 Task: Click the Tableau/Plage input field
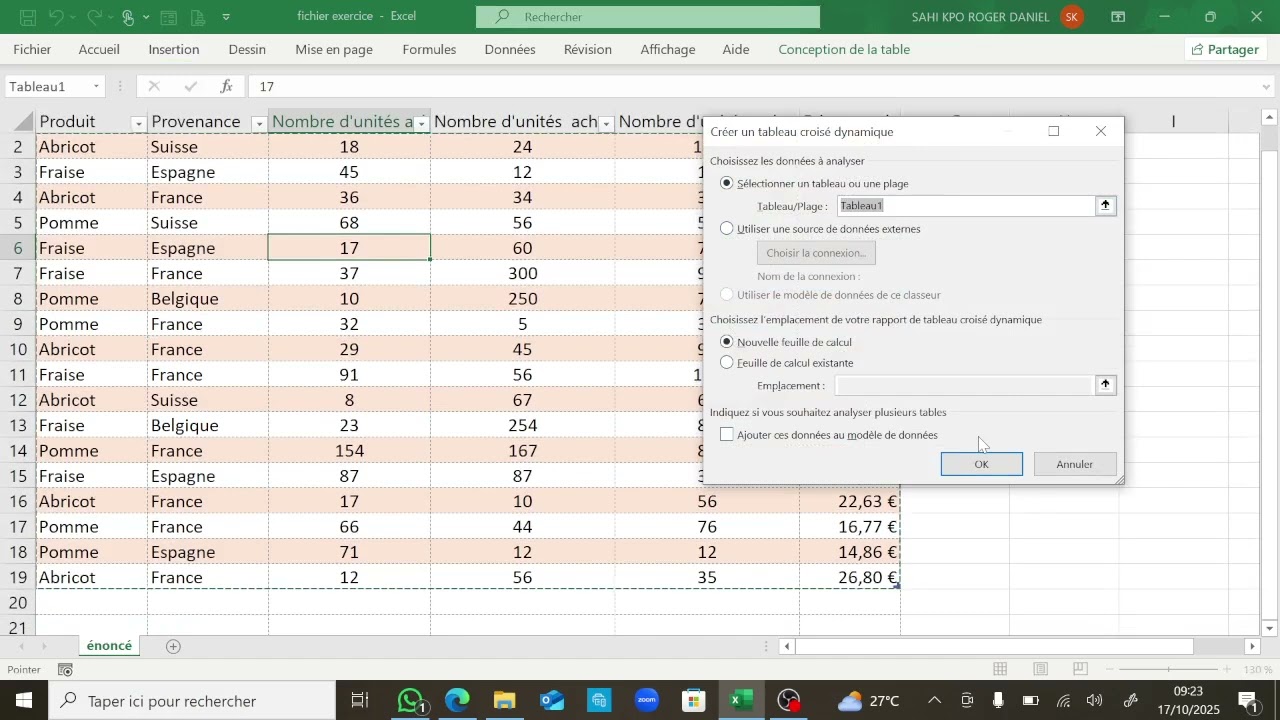[x=966, y=206]
